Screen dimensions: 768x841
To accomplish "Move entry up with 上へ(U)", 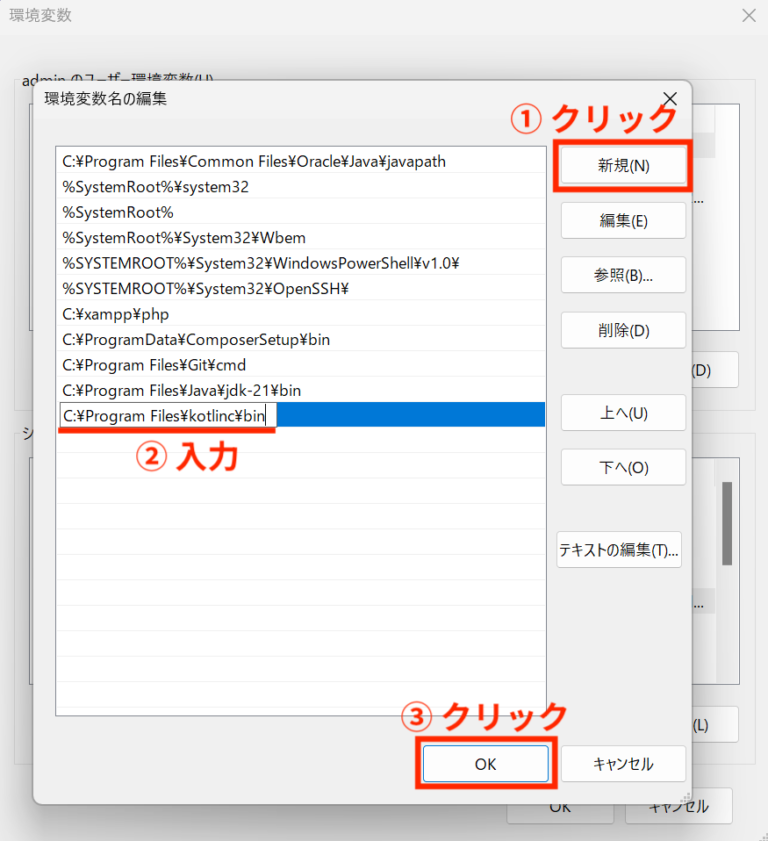I will (623, 412).
